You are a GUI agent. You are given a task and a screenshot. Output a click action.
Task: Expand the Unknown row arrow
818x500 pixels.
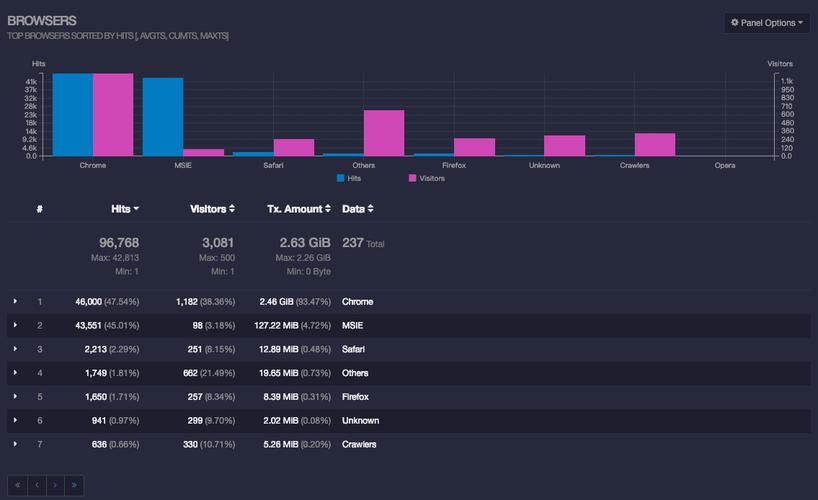(x=15, y=420)
